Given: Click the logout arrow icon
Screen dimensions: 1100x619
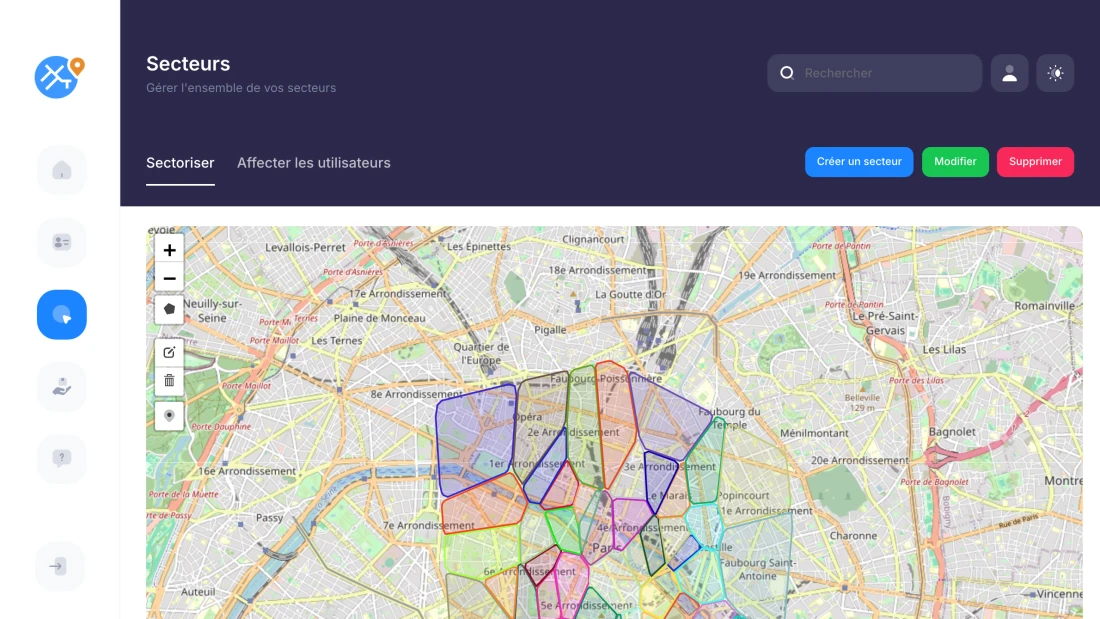Looking at the screenshot, I should coord(59,566).
